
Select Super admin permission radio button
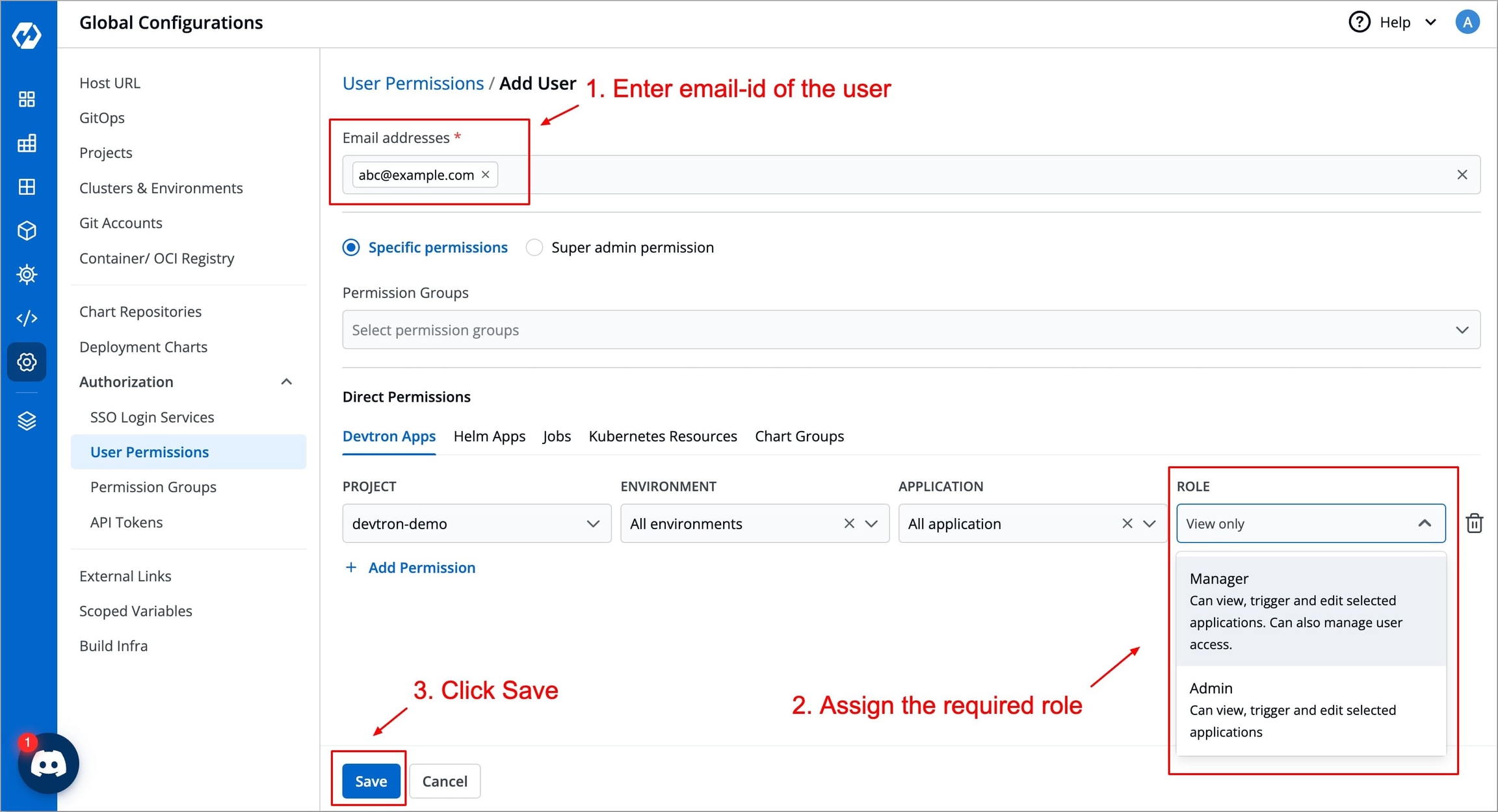coord(534,248)
